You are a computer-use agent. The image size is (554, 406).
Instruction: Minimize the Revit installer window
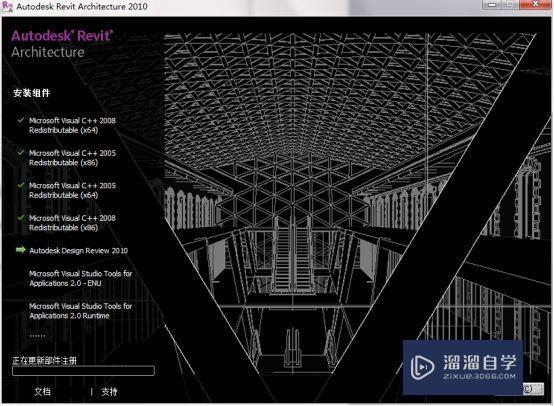[x=492, y=5]
